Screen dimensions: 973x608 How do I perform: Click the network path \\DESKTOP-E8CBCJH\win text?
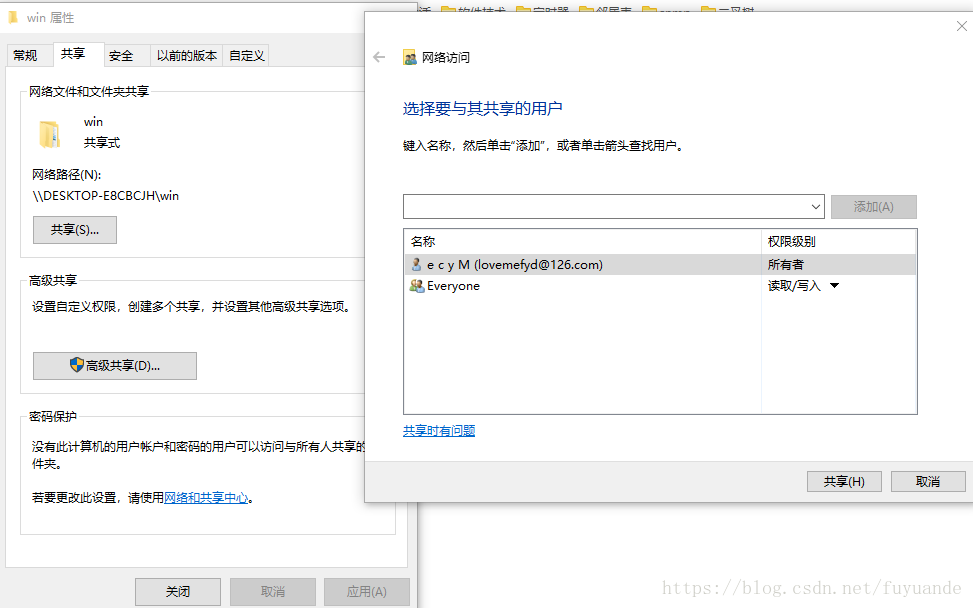point(105,196)
